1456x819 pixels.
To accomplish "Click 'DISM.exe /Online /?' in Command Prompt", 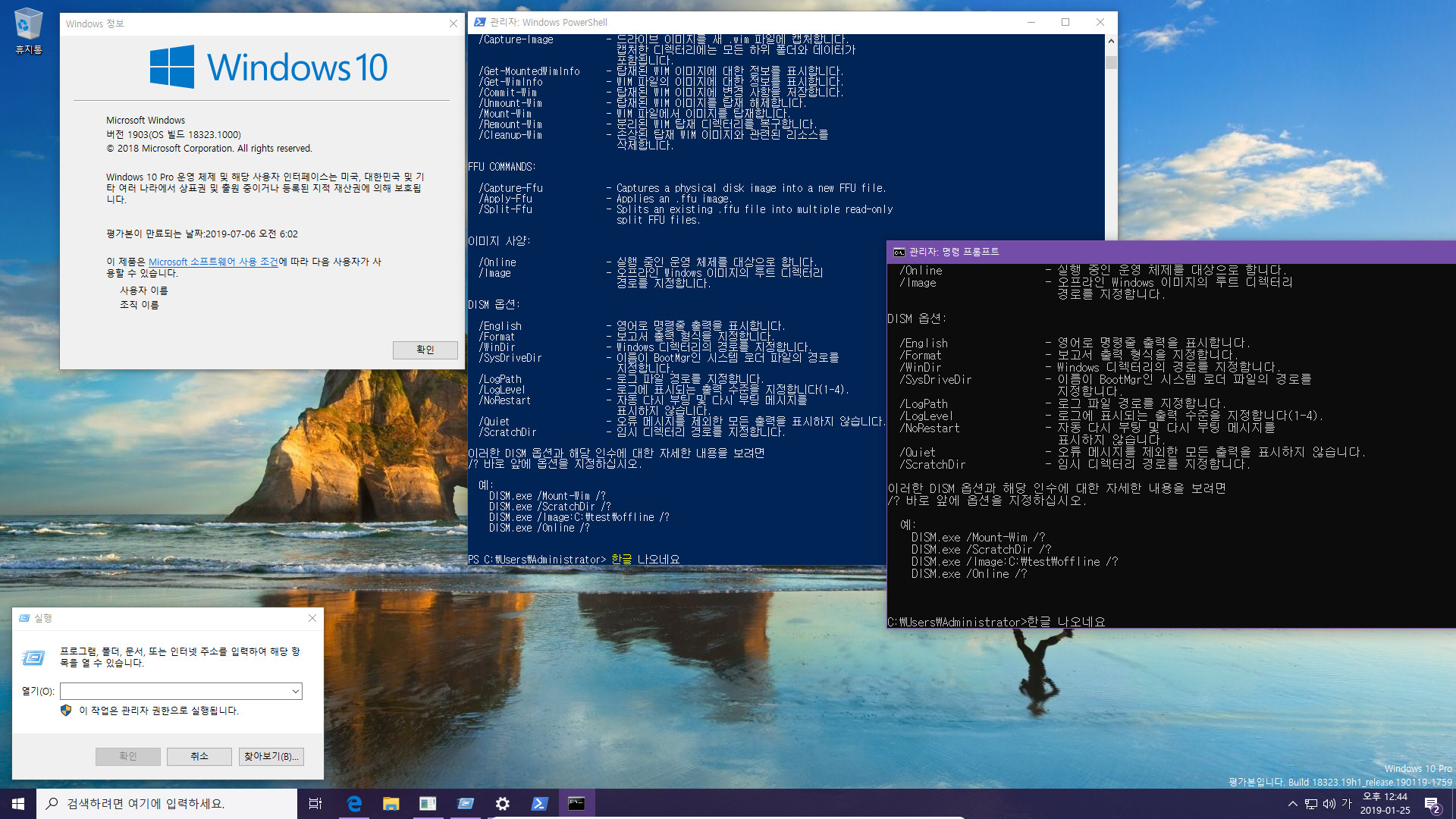I will click(969, 574).
